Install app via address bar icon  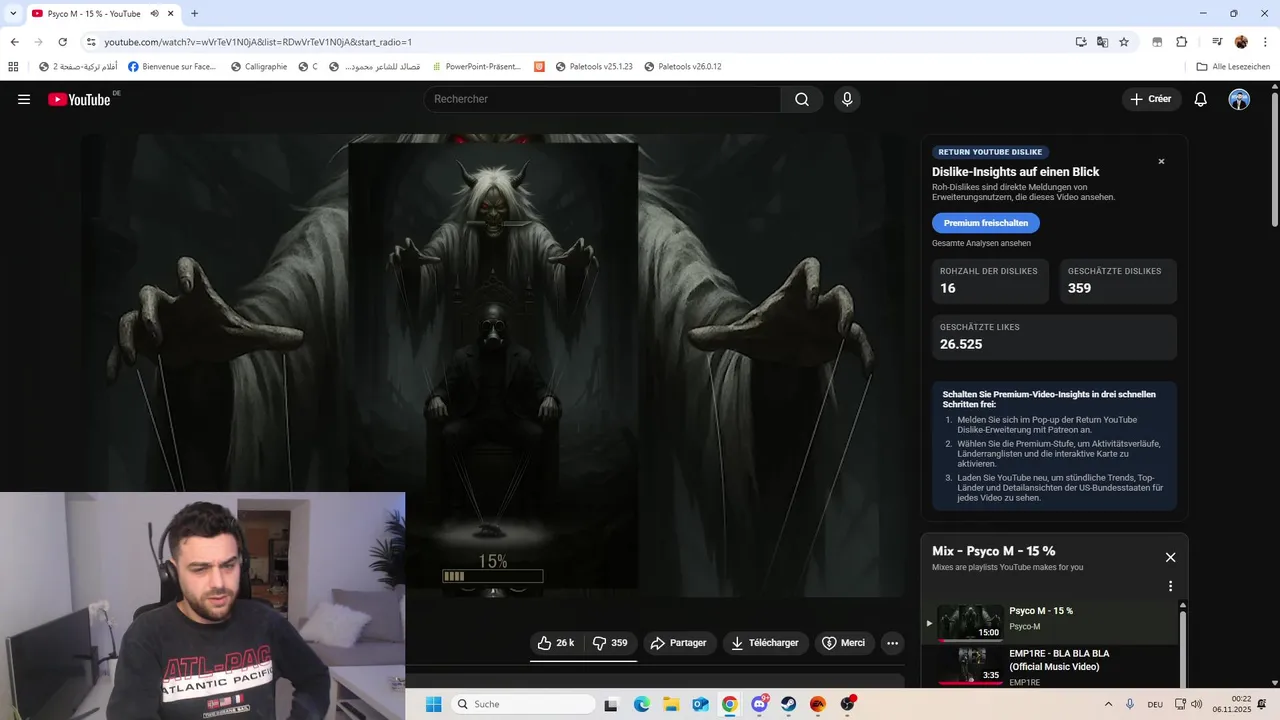click(1081, 42)
